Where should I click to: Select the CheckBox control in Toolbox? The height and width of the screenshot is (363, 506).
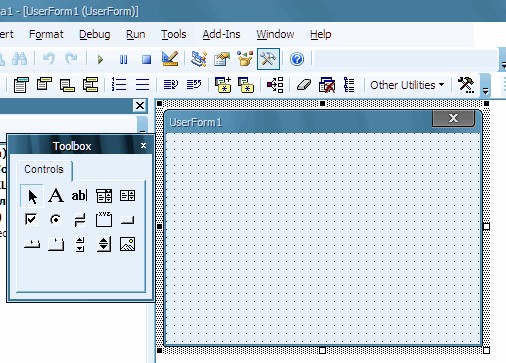click(x=31, y=220)
